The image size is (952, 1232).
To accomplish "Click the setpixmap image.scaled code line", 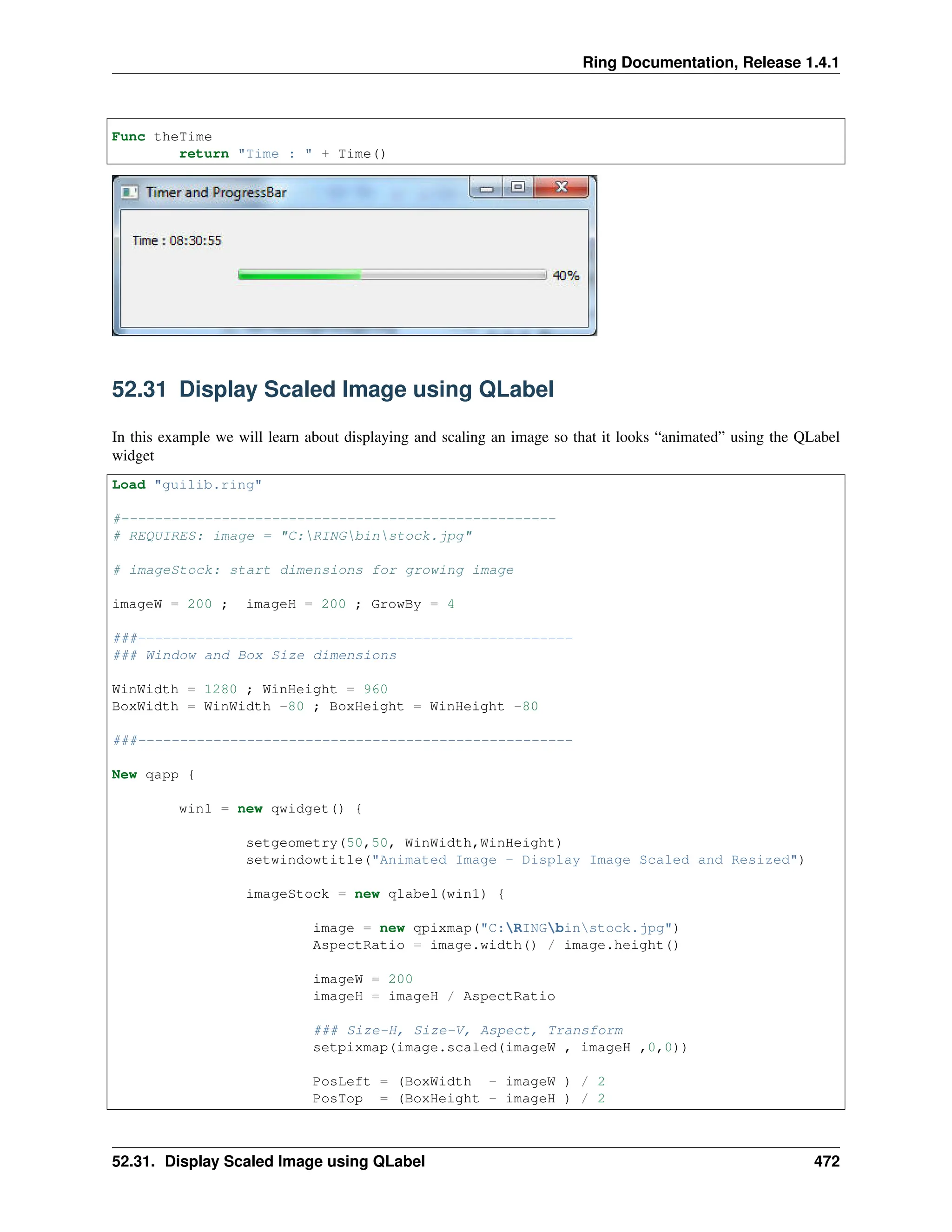I will coord(500,1047).
